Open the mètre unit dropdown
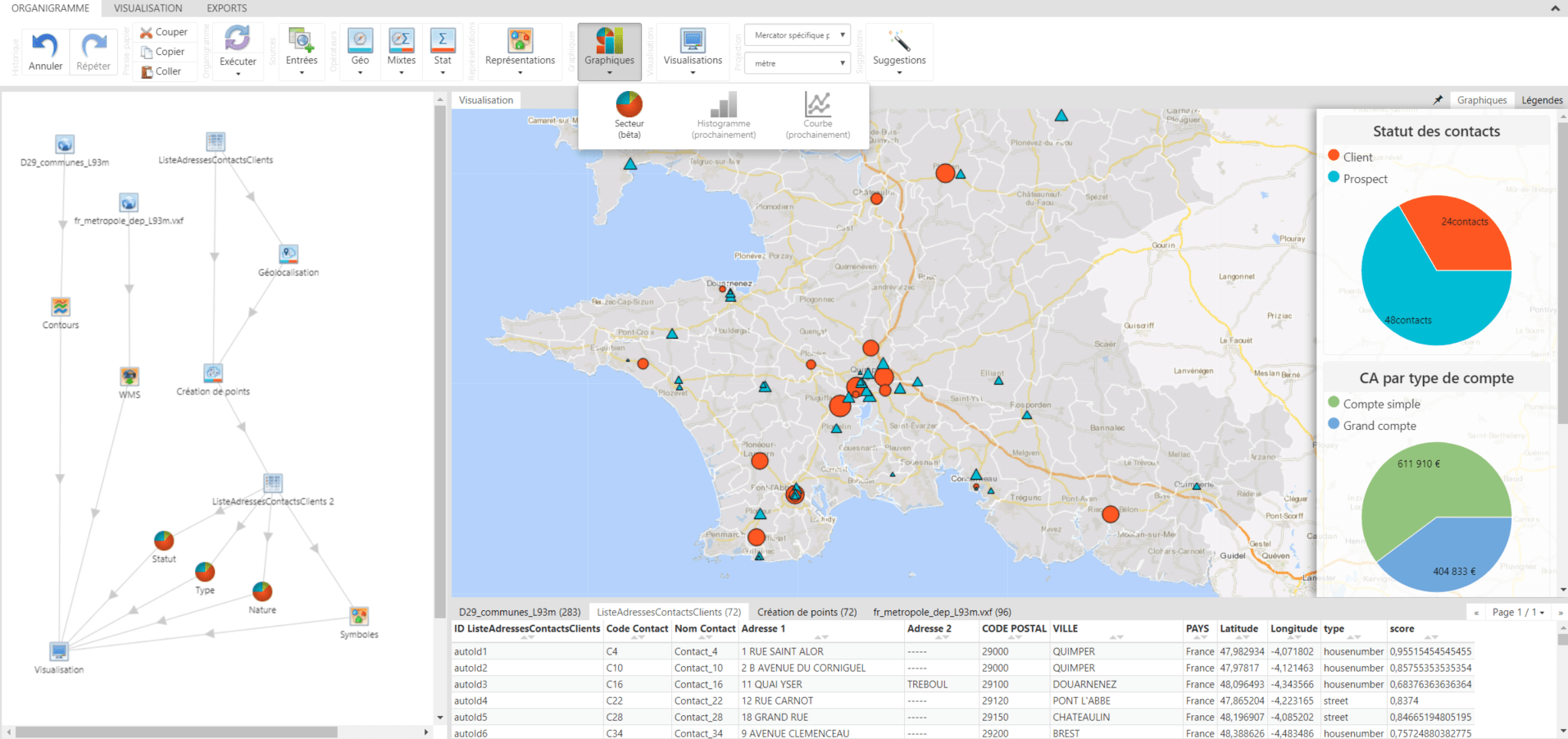Viewport: 1568px width, 739px height. pyautogui.click(x=798, y=63)
